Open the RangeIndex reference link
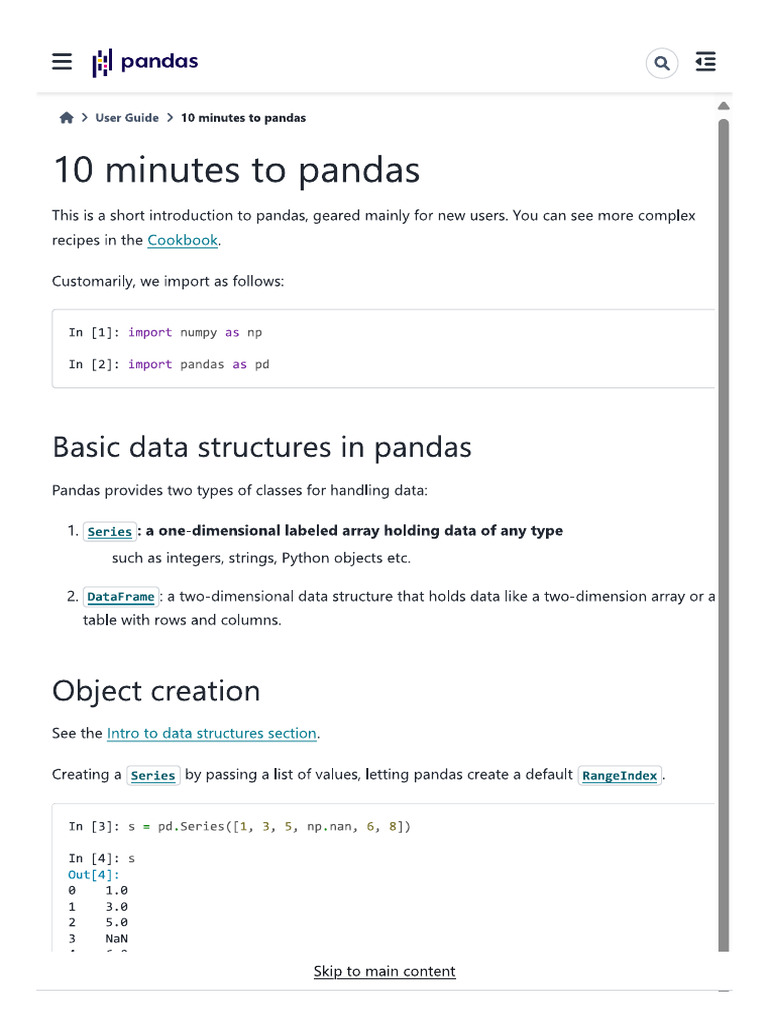The image size is (768, 1024). [x=620, y=775]
